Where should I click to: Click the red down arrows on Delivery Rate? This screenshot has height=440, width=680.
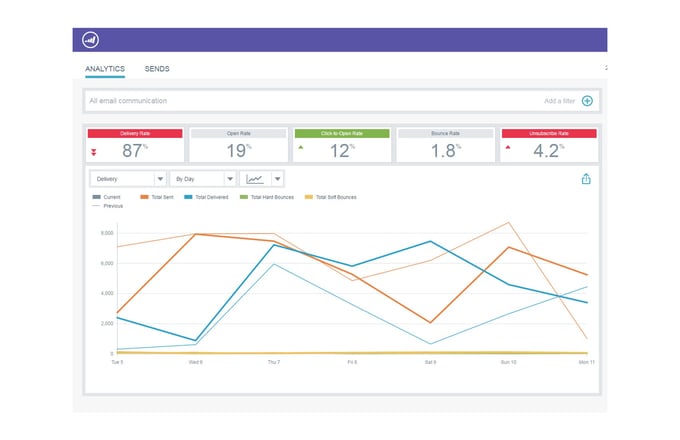pyautogui.click(x=94, y=152)
